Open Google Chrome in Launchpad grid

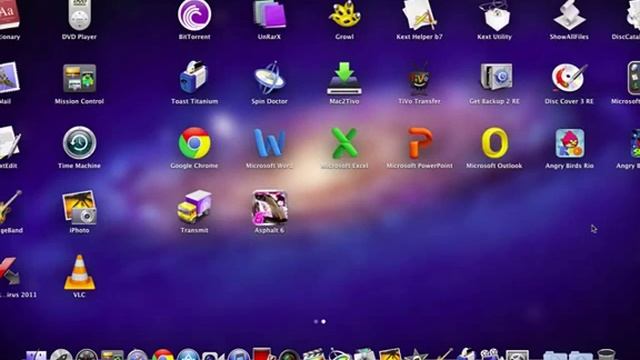pos(195,143)
